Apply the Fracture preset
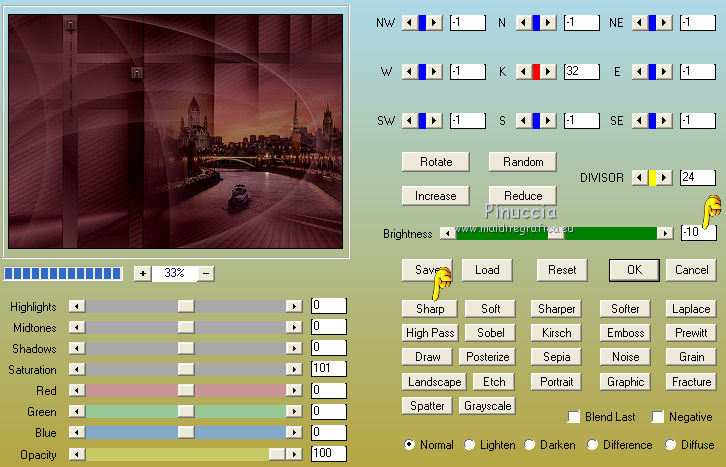This screenshot has width=726, height=467. [x=691, y=382]
